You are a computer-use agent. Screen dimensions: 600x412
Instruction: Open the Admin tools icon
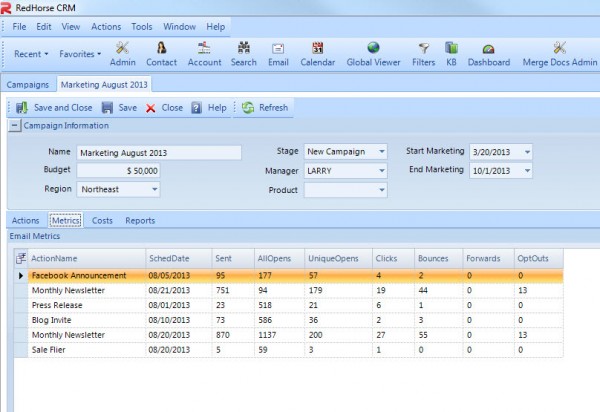(x=122, y=48)
